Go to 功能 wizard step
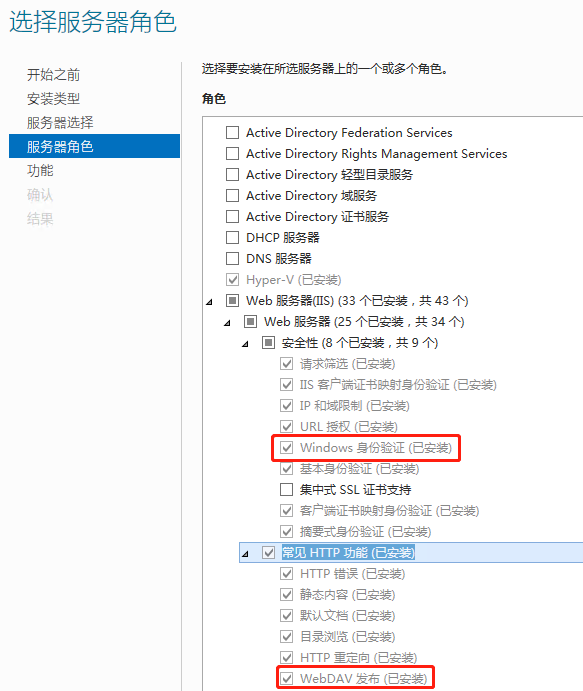The height and width of the screenshot is (691, 583). point(40,171)
